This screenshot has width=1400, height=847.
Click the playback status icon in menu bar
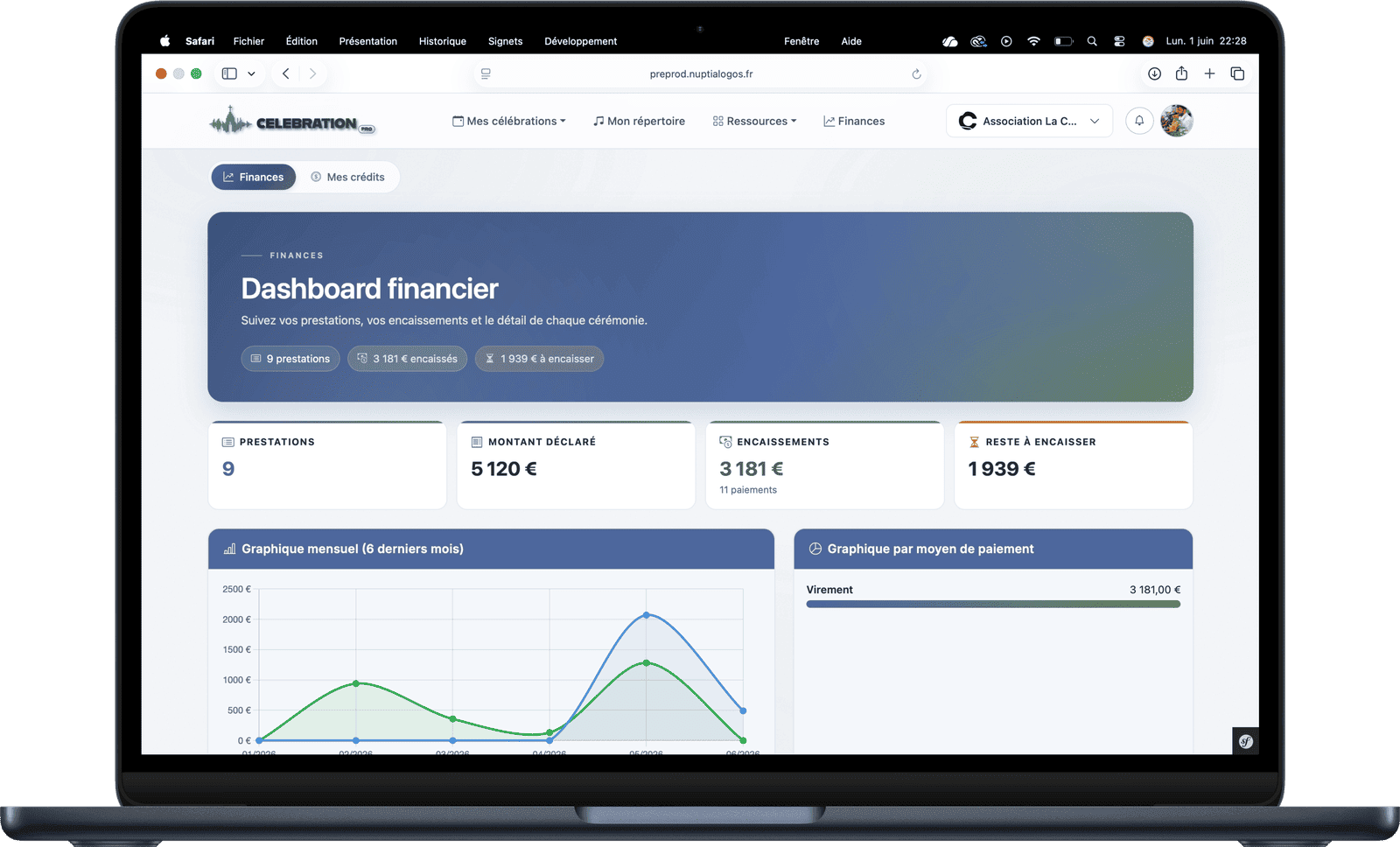(1006, 41)
